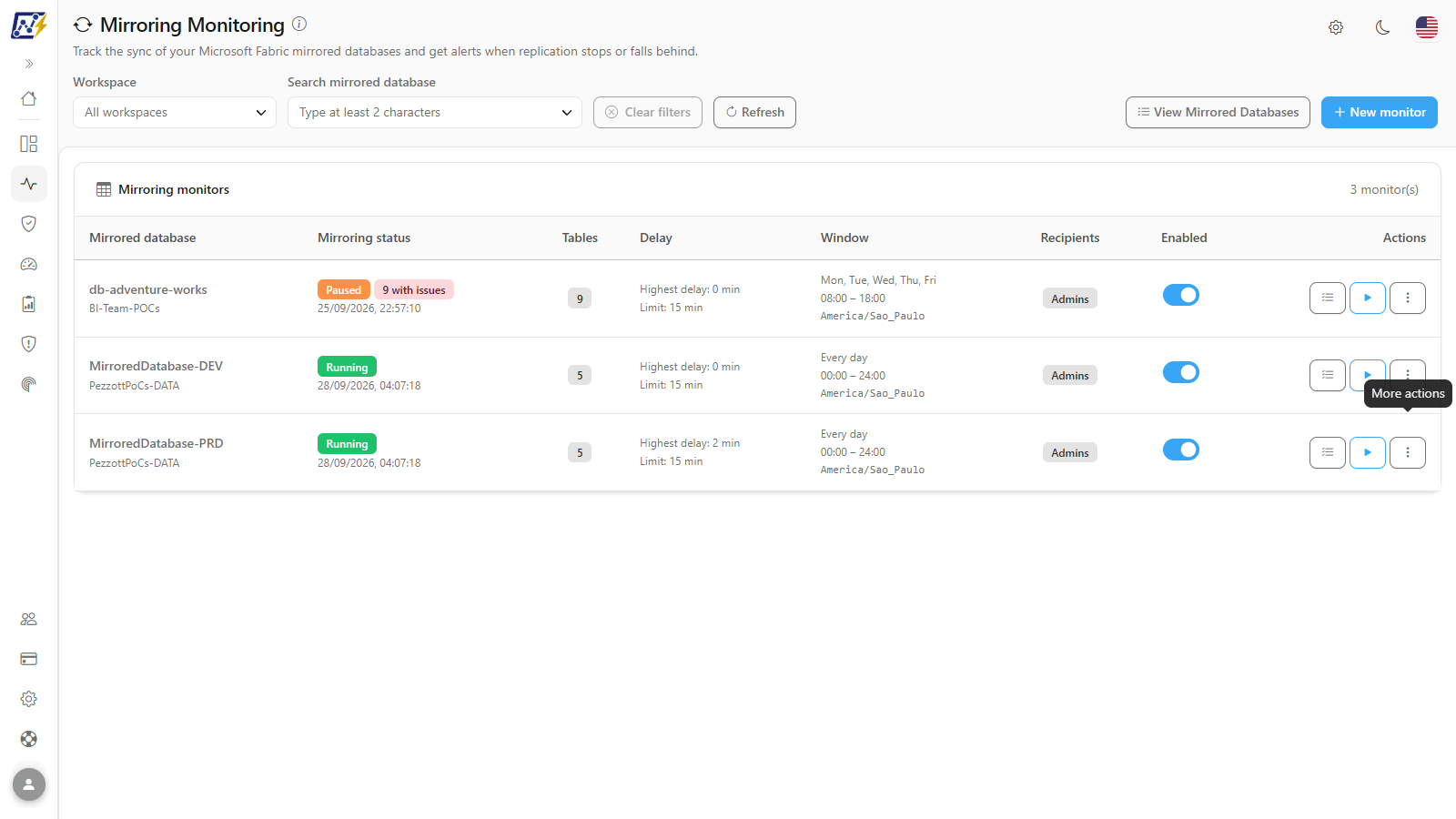
Task: Open the fingerprint icon in sidebar
Action: 29,384
